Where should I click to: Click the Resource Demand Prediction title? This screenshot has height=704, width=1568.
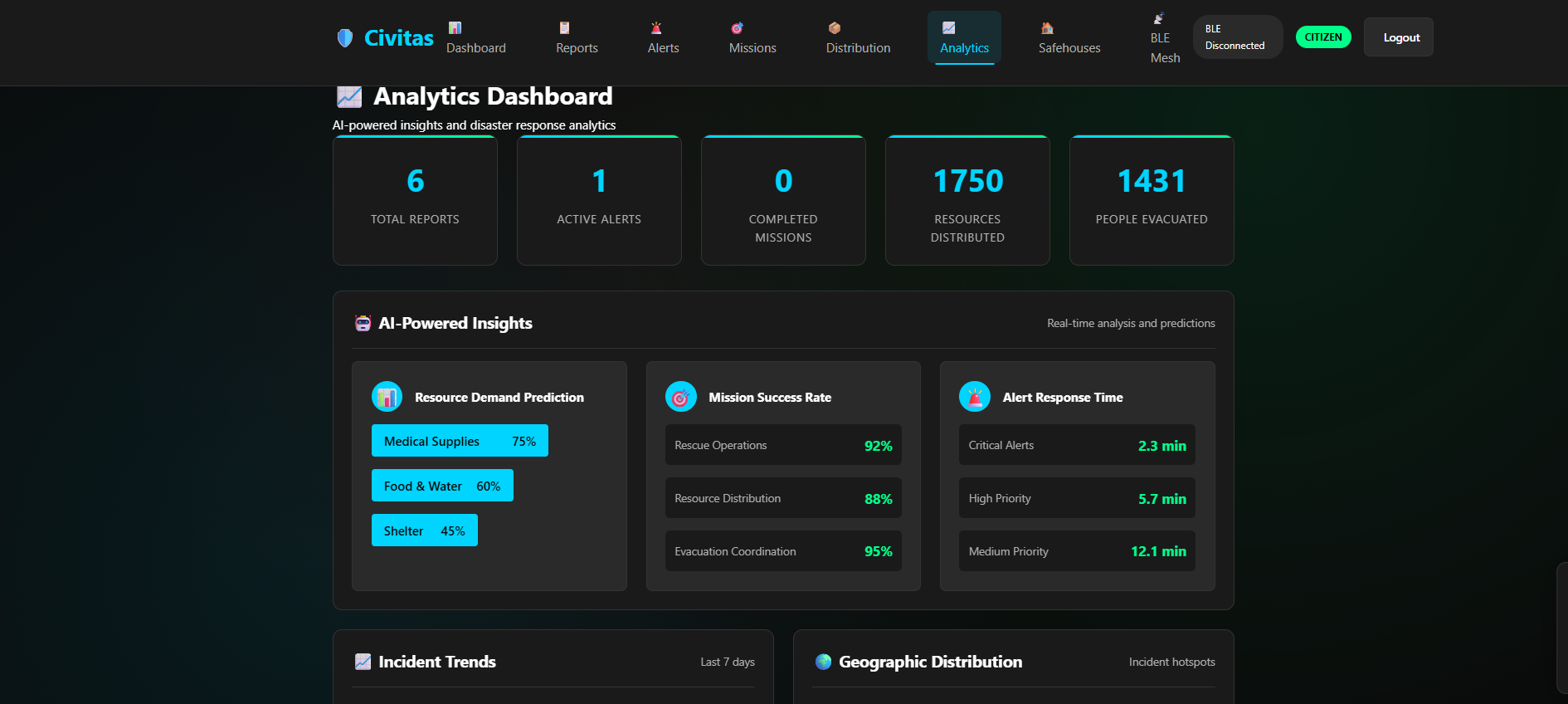point(499,398)
